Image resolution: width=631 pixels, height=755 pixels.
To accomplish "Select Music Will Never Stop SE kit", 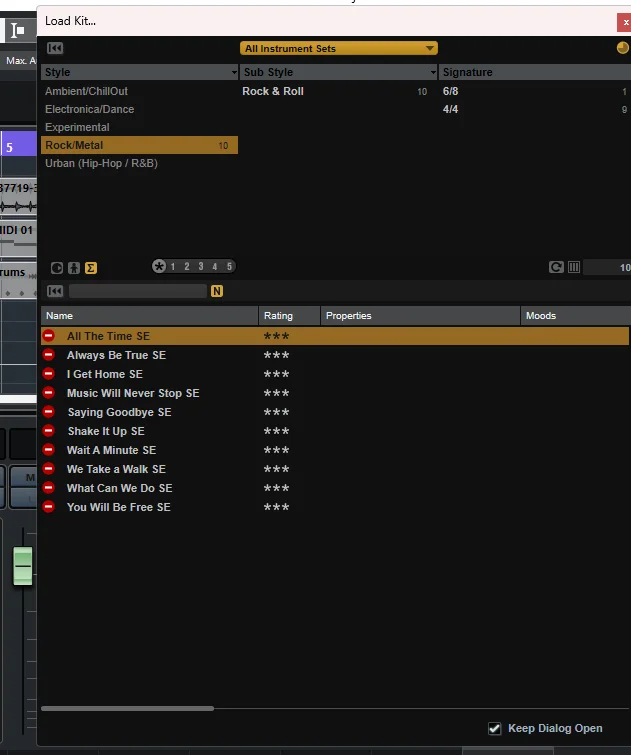I will point(335,393).
